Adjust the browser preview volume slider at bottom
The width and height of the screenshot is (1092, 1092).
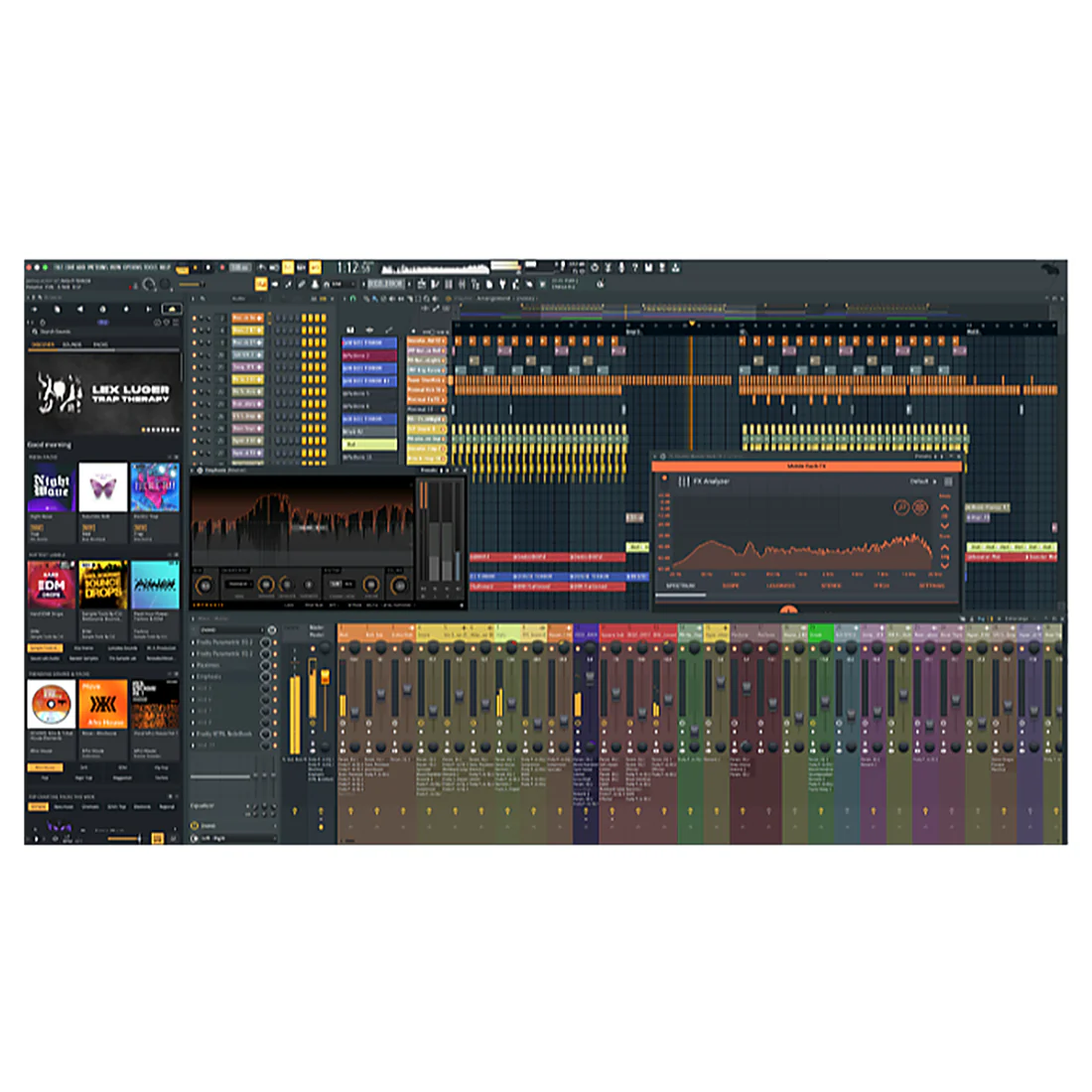(x=123, y=839)
